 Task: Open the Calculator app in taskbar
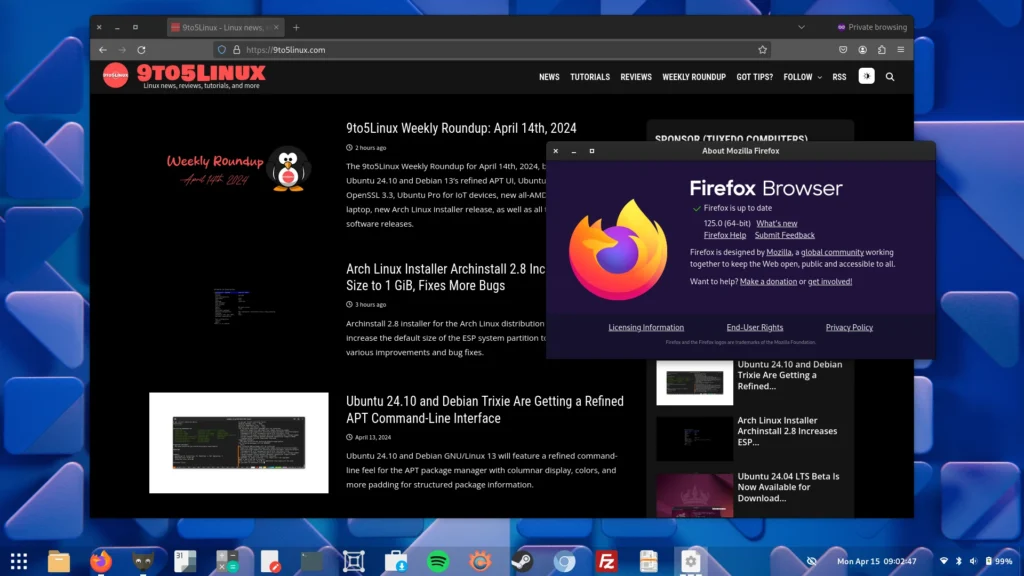tap(227, 561)
